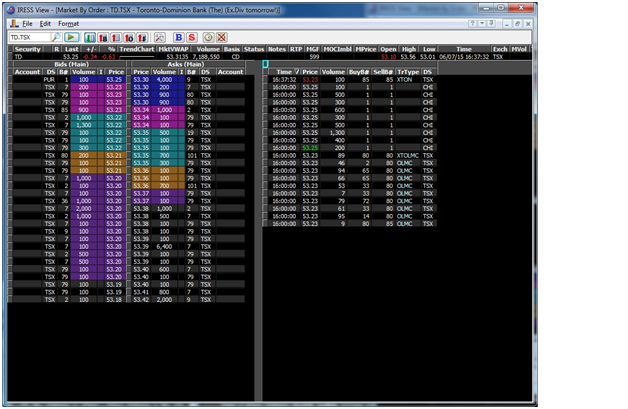Click the XTOLMC trade type cell

click(x=408, y=156)
